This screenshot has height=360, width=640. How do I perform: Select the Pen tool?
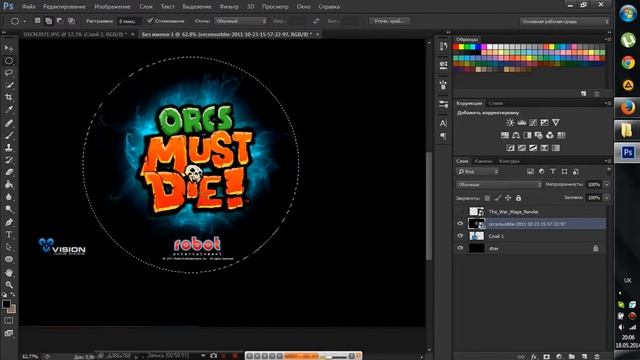pyautogui.click(x=9, y=222)
